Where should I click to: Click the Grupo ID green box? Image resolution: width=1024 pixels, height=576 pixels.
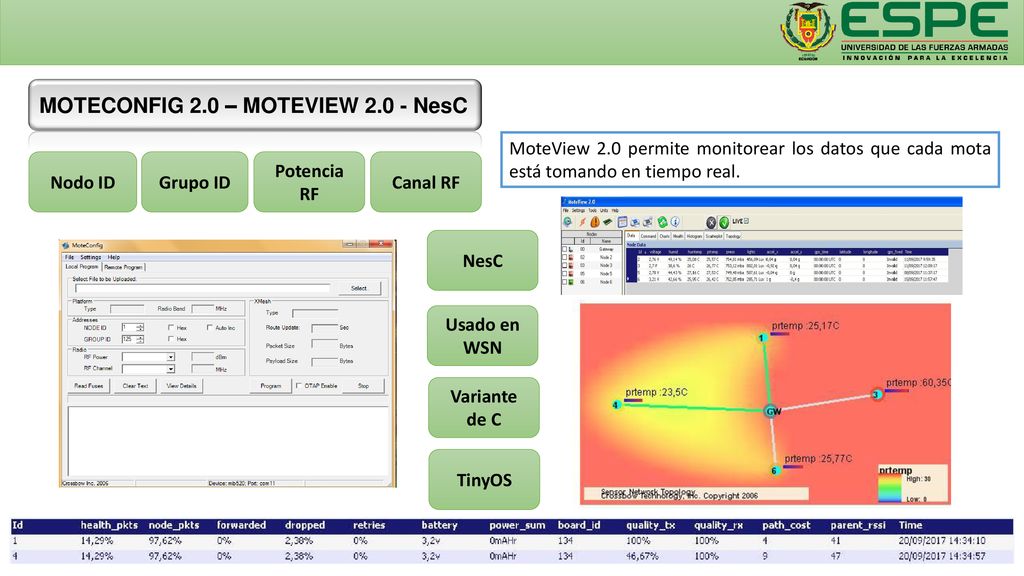click(195, 182)
